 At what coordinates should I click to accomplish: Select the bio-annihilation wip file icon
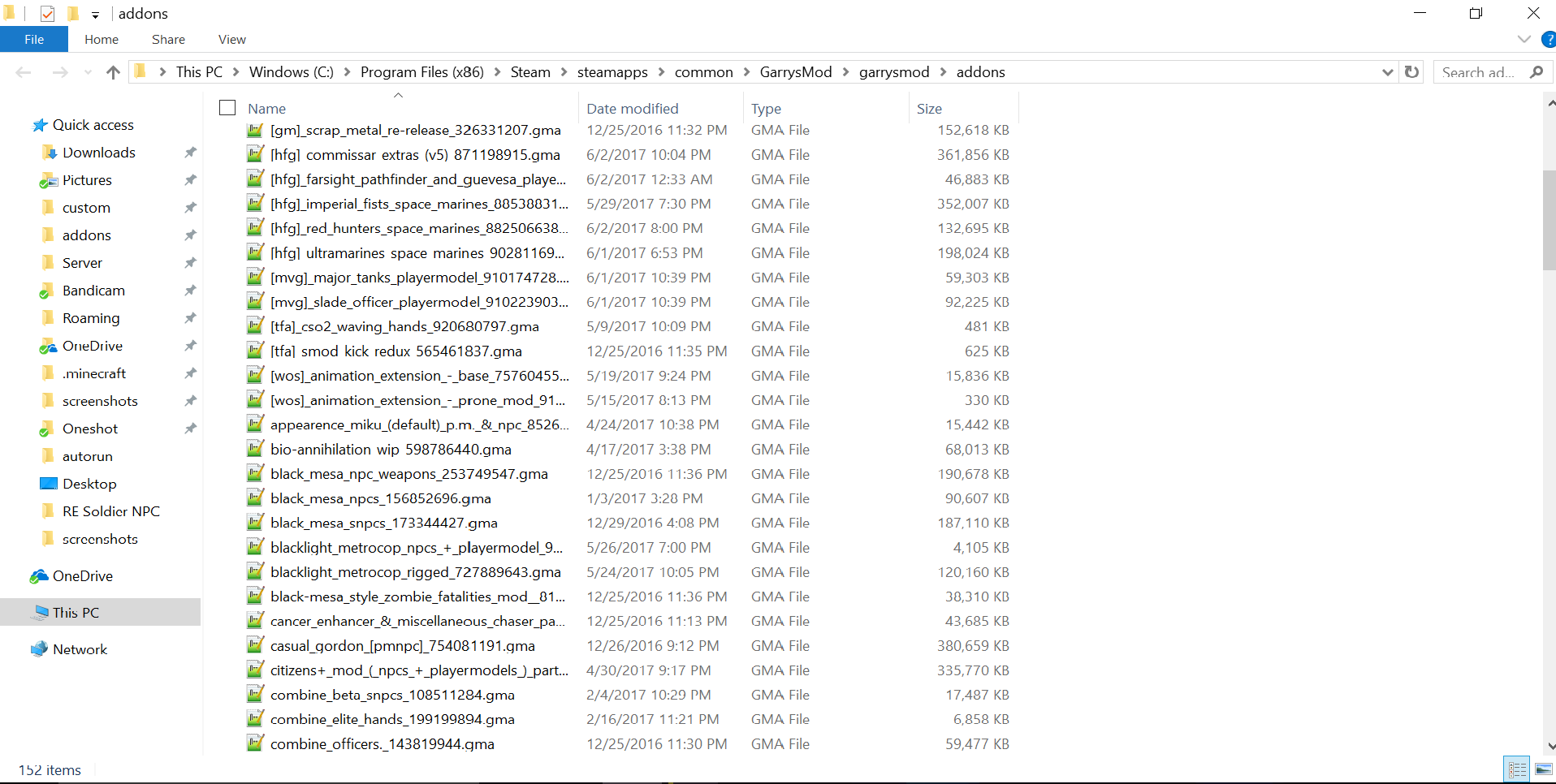pos(255,449)
